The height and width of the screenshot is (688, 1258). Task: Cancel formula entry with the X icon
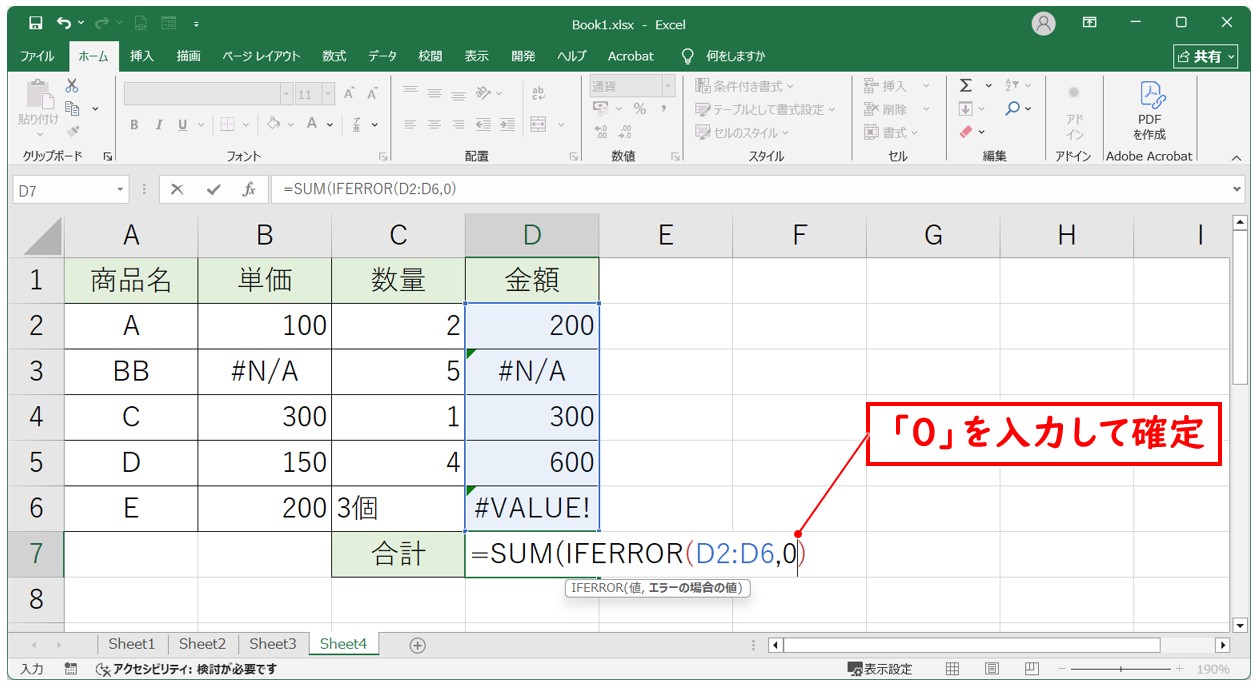[177, 189]
